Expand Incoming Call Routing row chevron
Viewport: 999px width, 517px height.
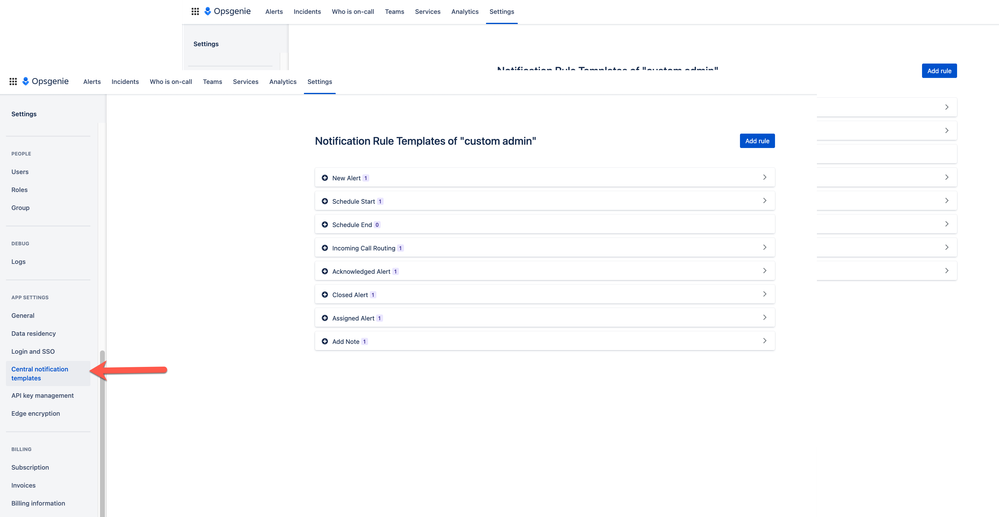pos(765,247)
